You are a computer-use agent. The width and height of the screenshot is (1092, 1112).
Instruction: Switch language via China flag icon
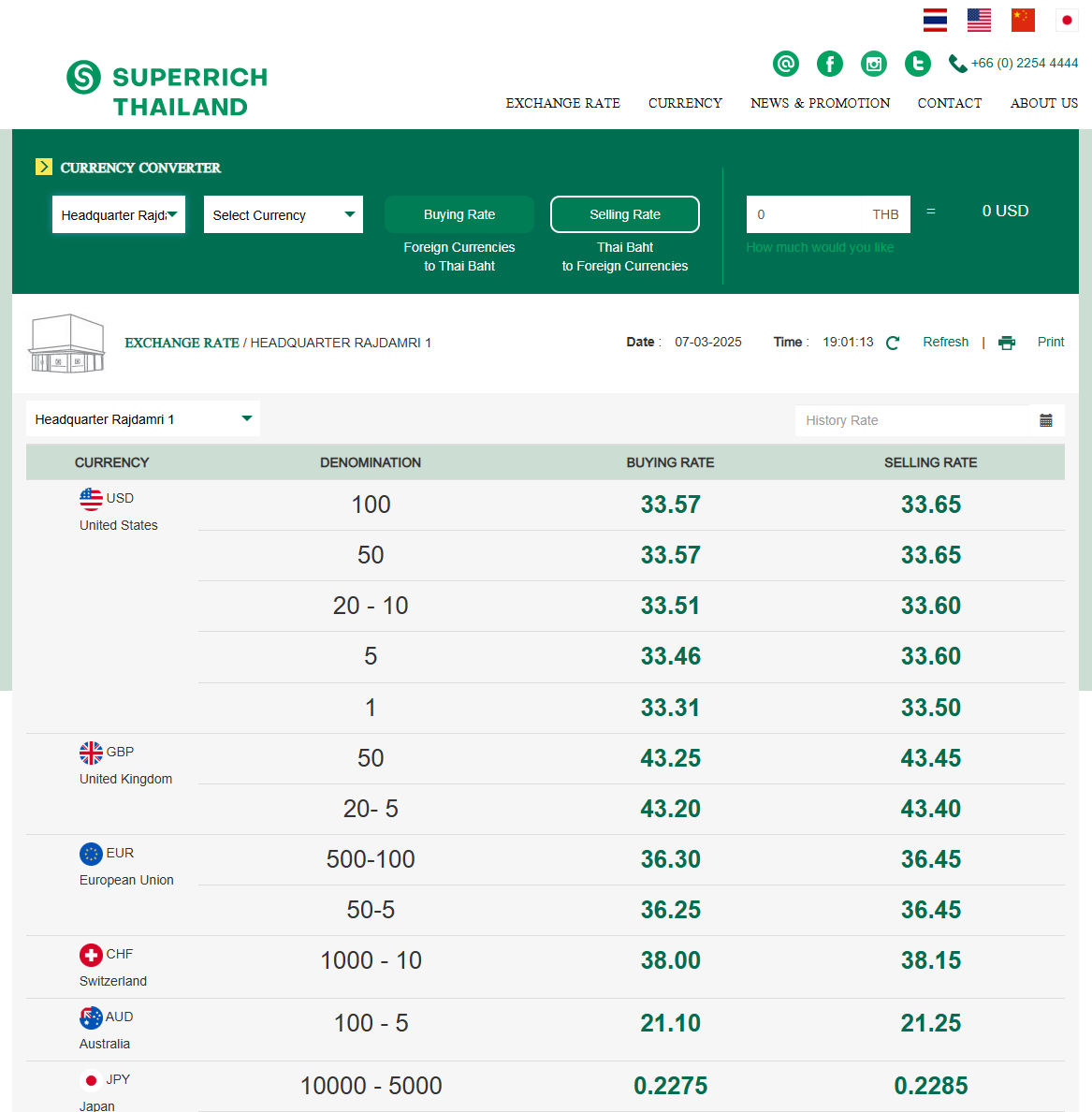(x=1023, y=20)
